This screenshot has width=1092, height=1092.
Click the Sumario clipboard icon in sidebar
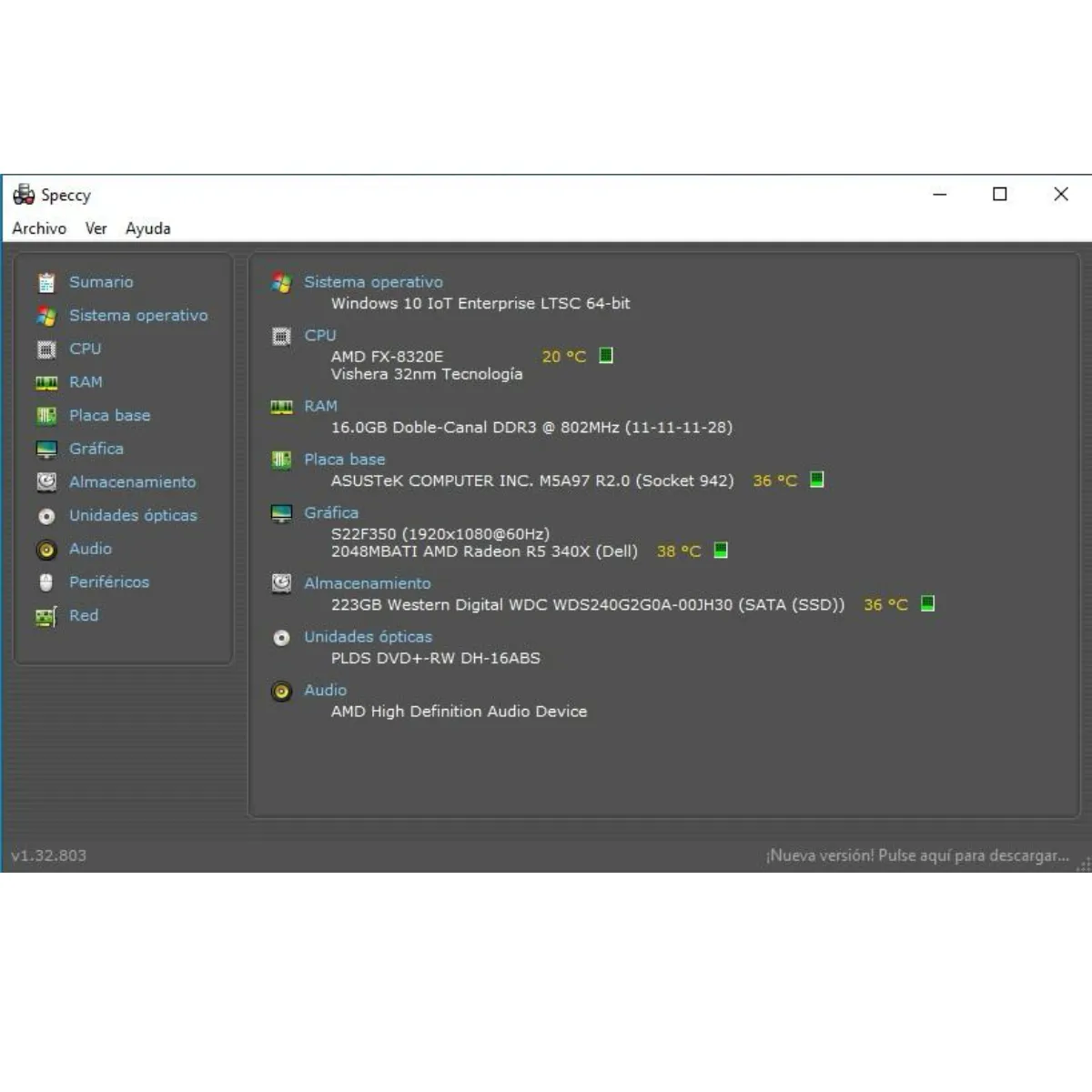pyautogui.click(x=46, y=283)
